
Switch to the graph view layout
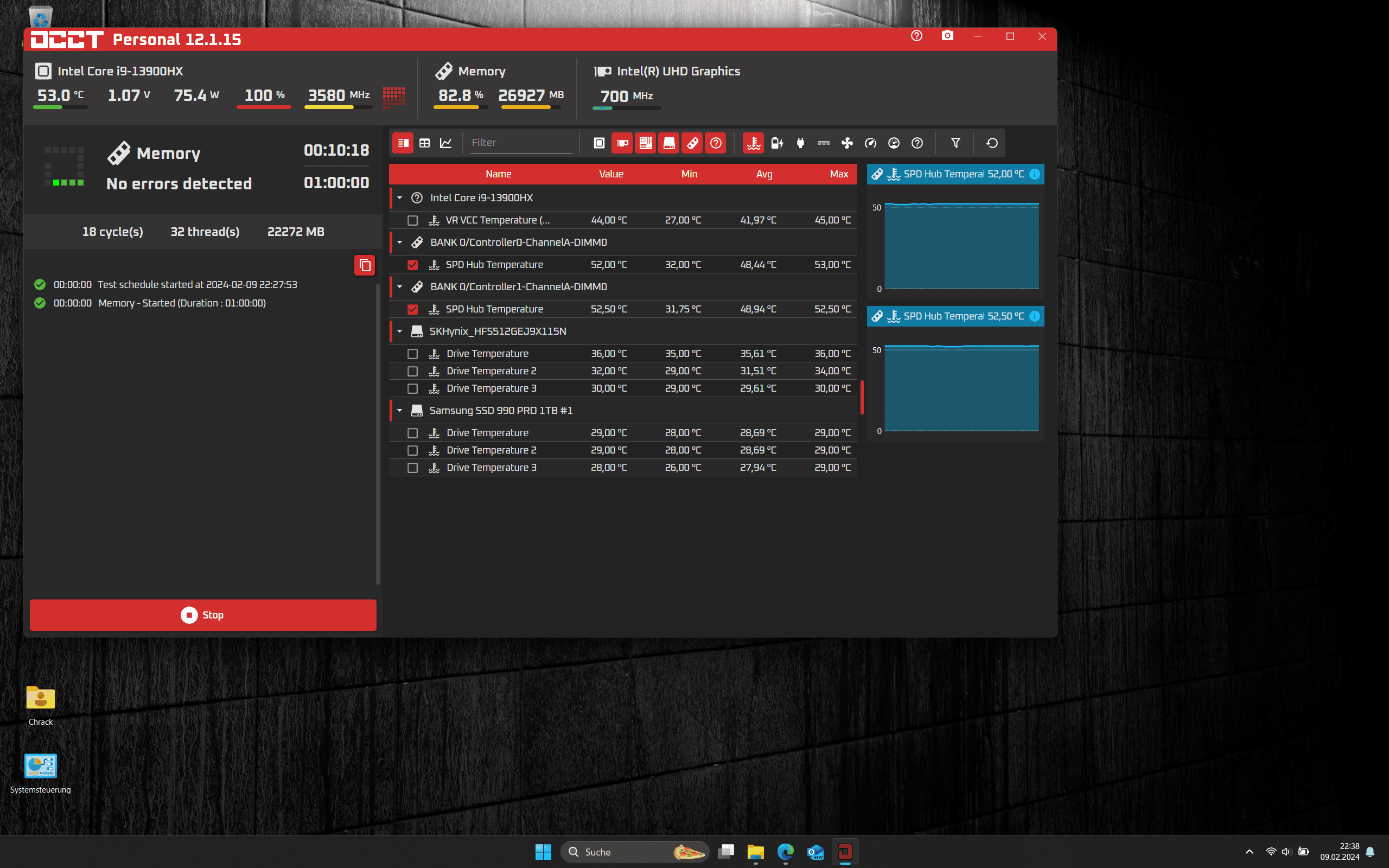[446, 143]
